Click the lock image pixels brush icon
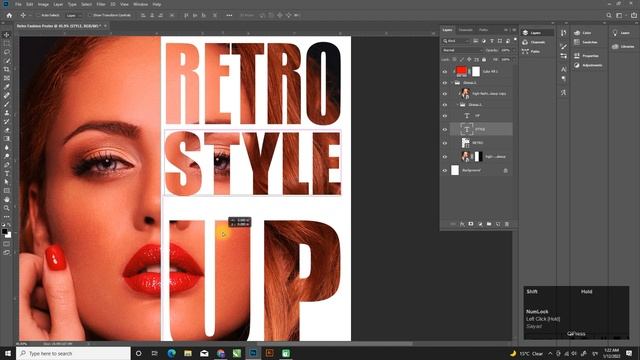640x360 pixels. click(x=462, y=60)
